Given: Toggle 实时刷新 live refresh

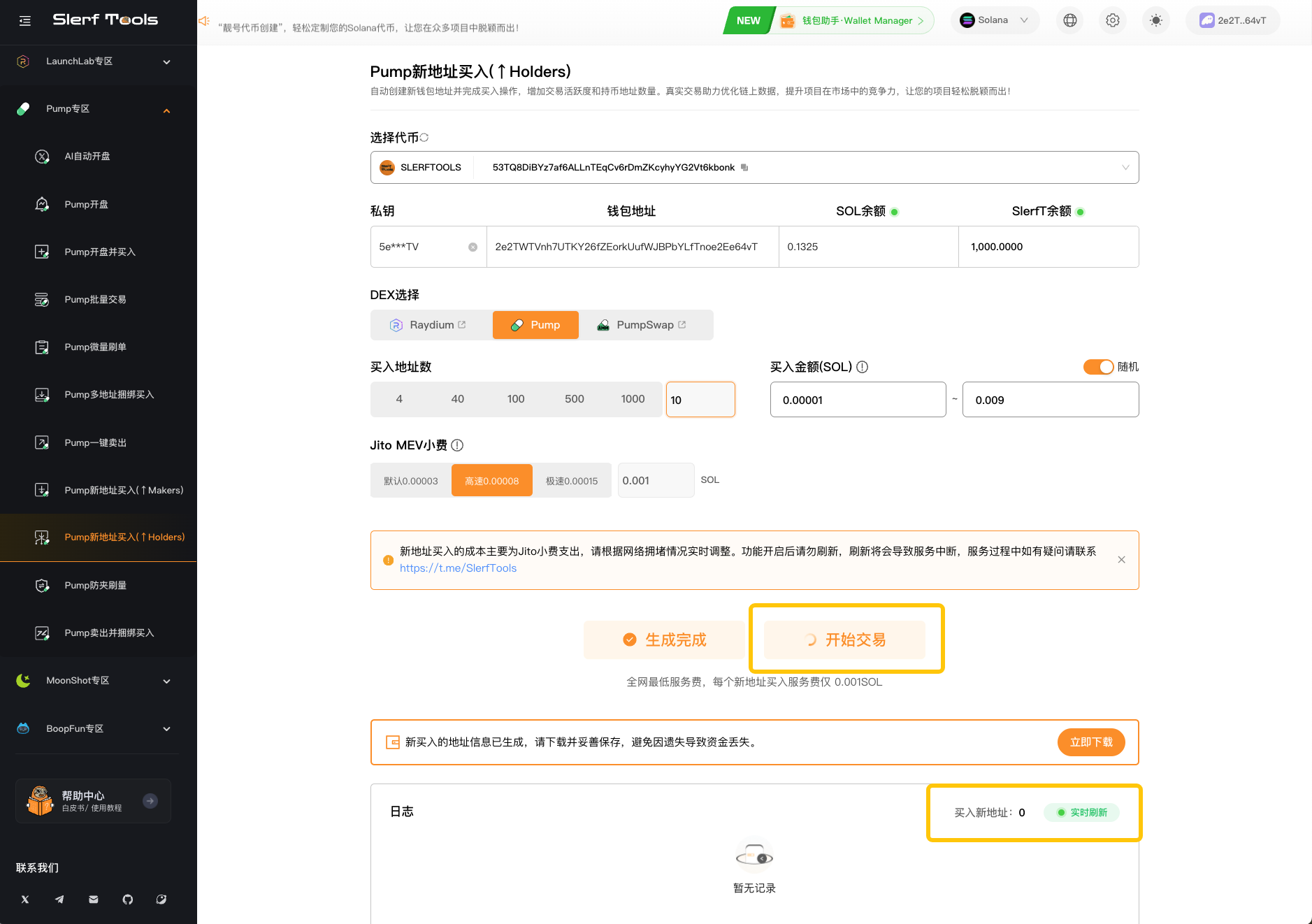Looking at the screenshot, I should [x=1082, y=812].
